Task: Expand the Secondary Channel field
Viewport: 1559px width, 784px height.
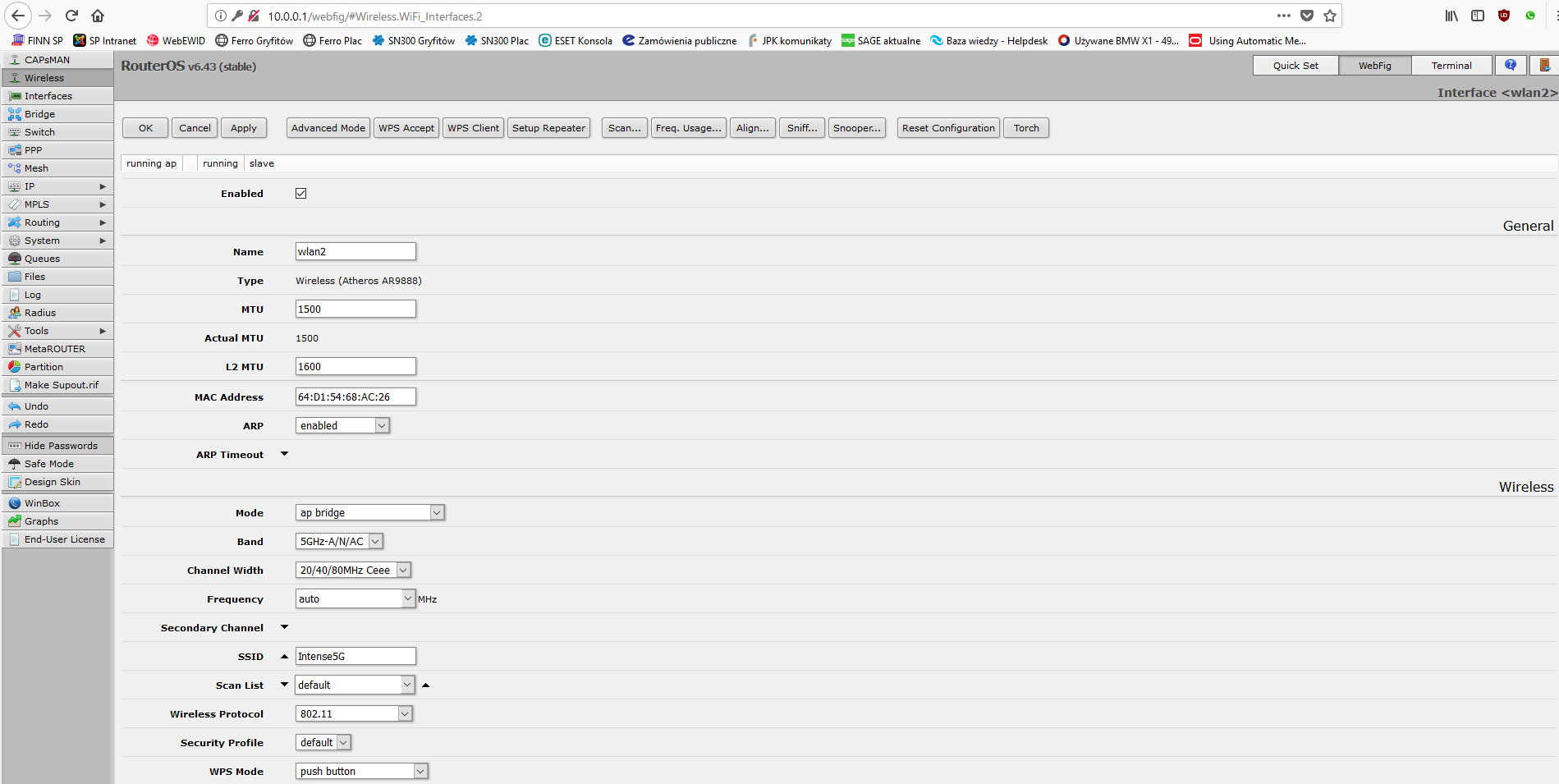Action: point(285,627)
